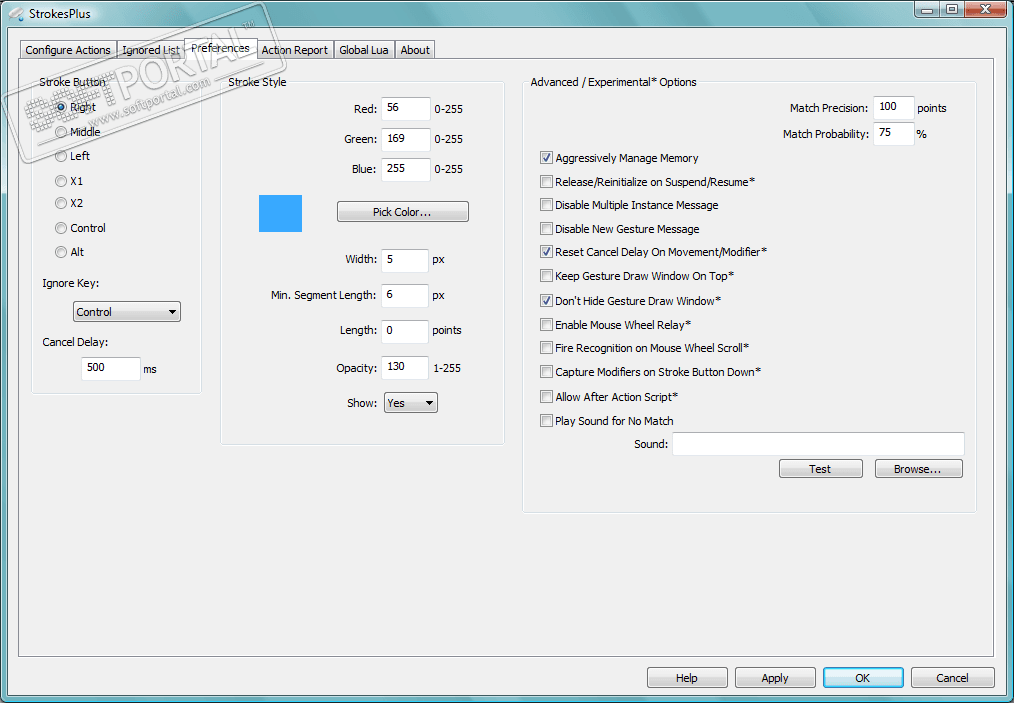
Task: Click the Green value field
Action: point(405,139)
